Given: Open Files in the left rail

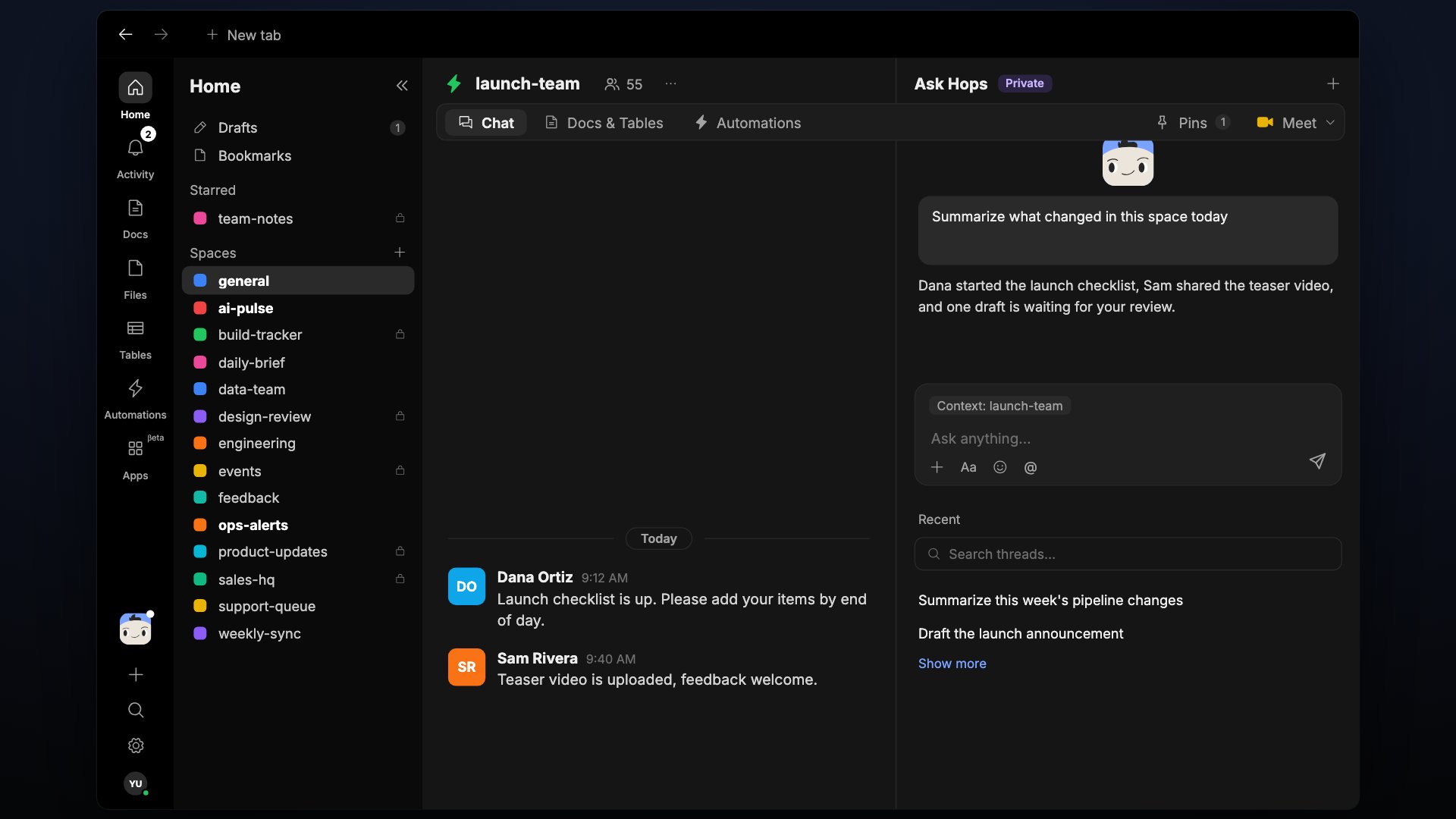Looking at the screenshot, I should click(x=135, y=268).
